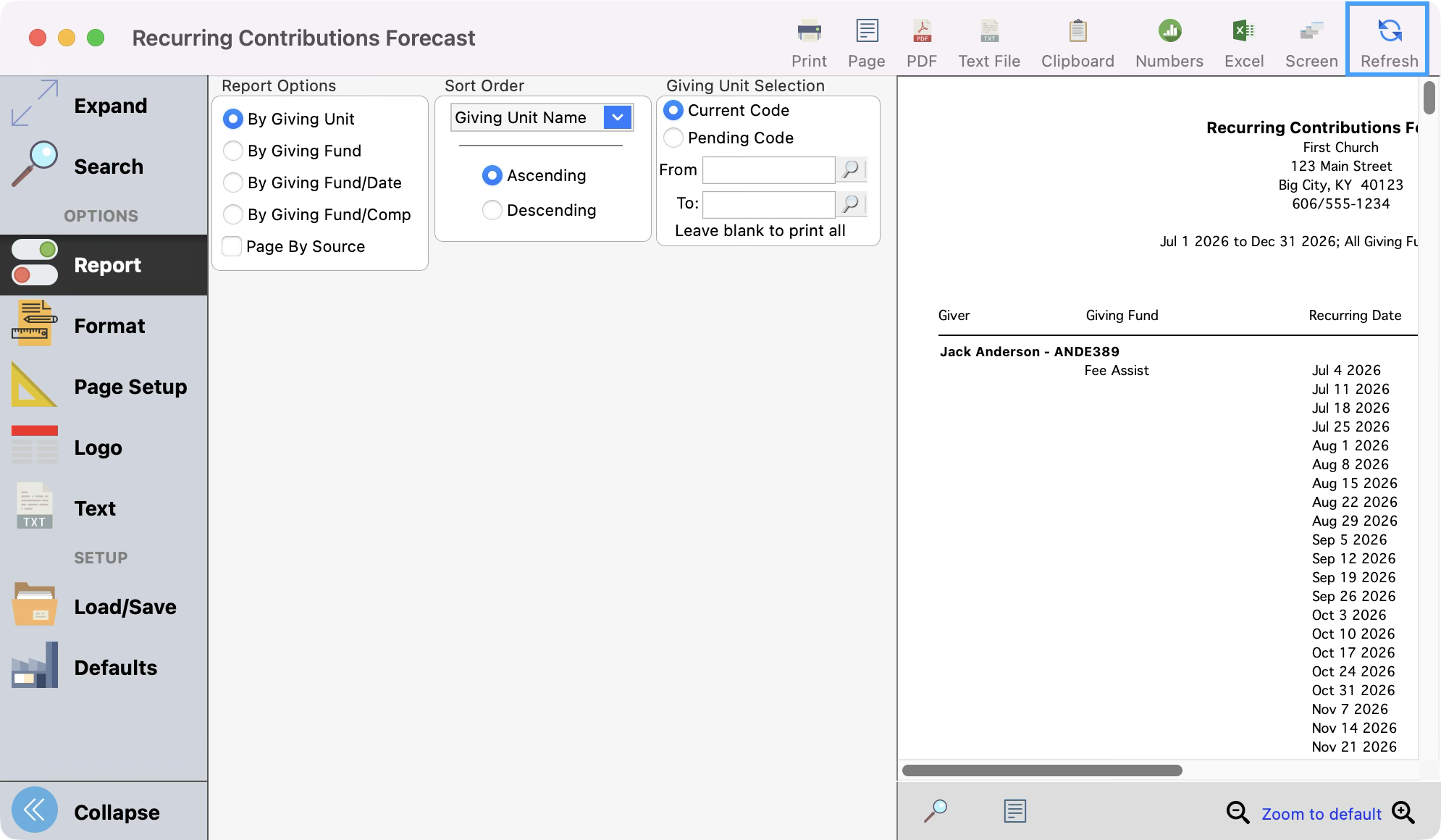Click the preview search magnifier icon
Image resolution: width=1441 pixels, height=840 pixels.
[x=936, y=811]
